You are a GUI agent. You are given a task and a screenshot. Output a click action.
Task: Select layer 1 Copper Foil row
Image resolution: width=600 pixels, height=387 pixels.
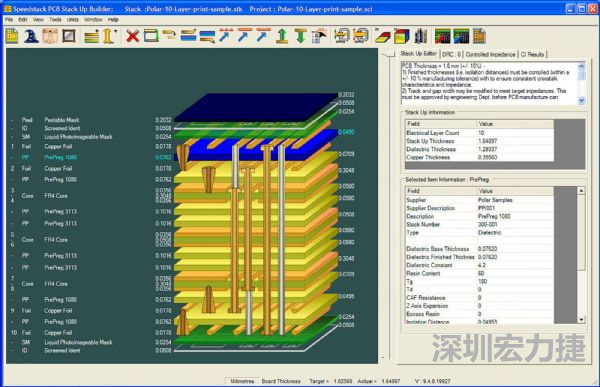pyautogui.click(x=91, y=146)
